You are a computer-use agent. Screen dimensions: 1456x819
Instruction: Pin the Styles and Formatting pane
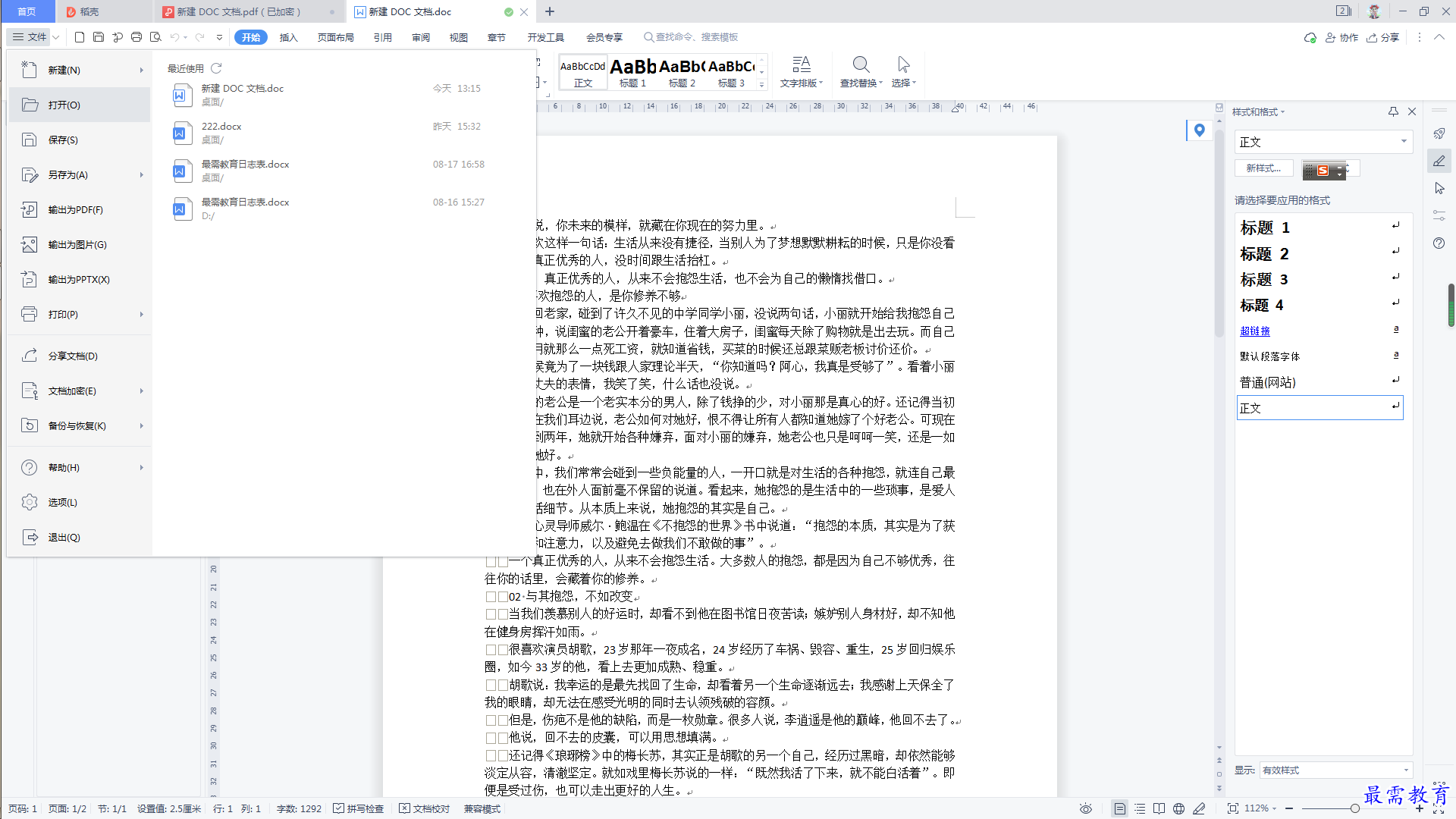pos(1393,111)
